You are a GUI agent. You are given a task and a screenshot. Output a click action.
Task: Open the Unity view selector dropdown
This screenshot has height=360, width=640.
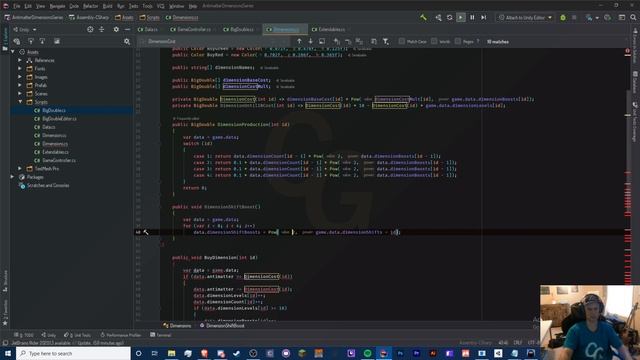pyautogui.click(x=25, y=29)
